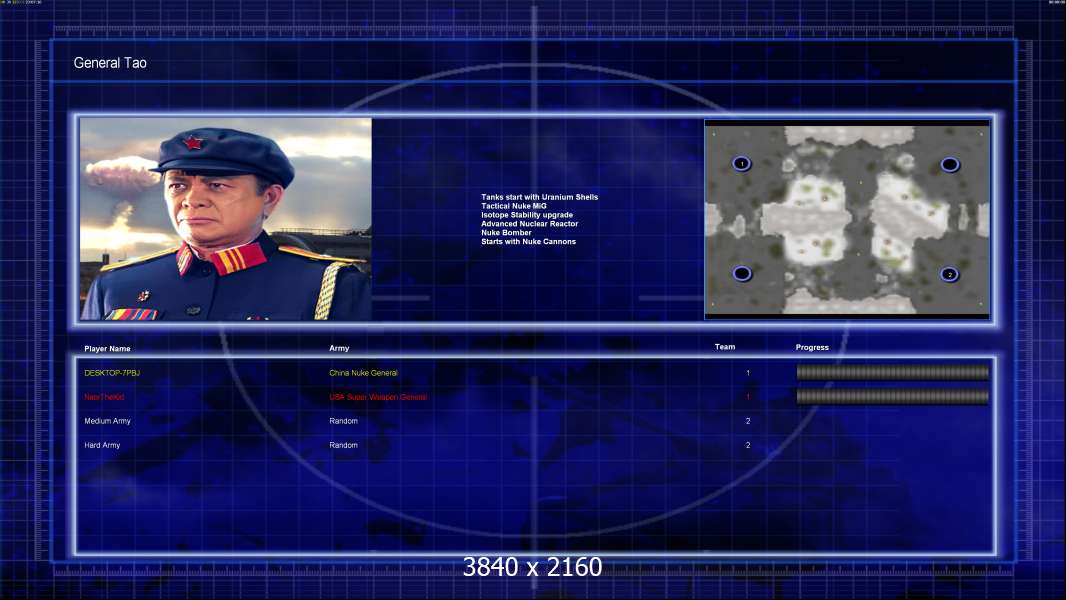The width and height of the screenshot is (1066, 600).
Task: Click the red star on the general's cap
Action: [193, 143]
